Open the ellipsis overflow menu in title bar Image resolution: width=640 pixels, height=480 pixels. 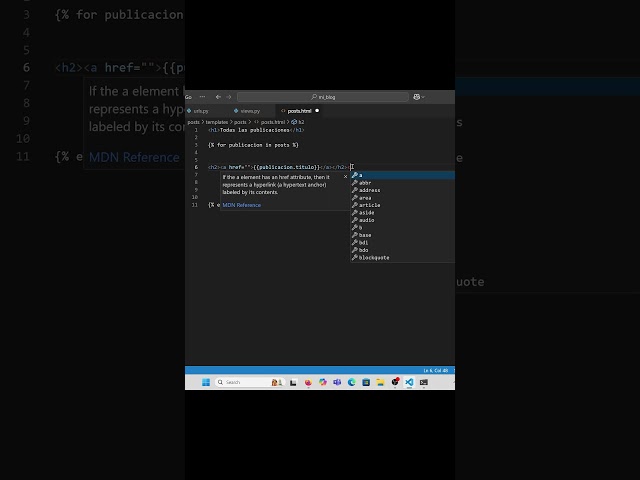[202, 97]
